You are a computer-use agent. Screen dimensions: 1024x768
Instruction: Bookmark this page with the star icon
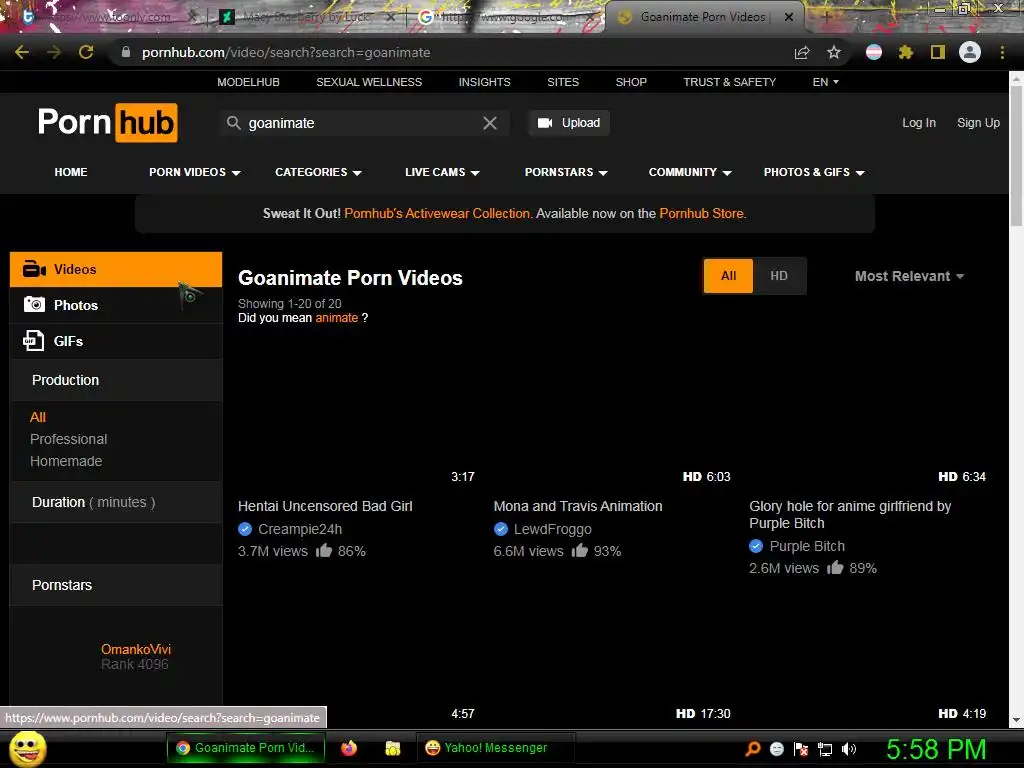(x=834, y=52)
